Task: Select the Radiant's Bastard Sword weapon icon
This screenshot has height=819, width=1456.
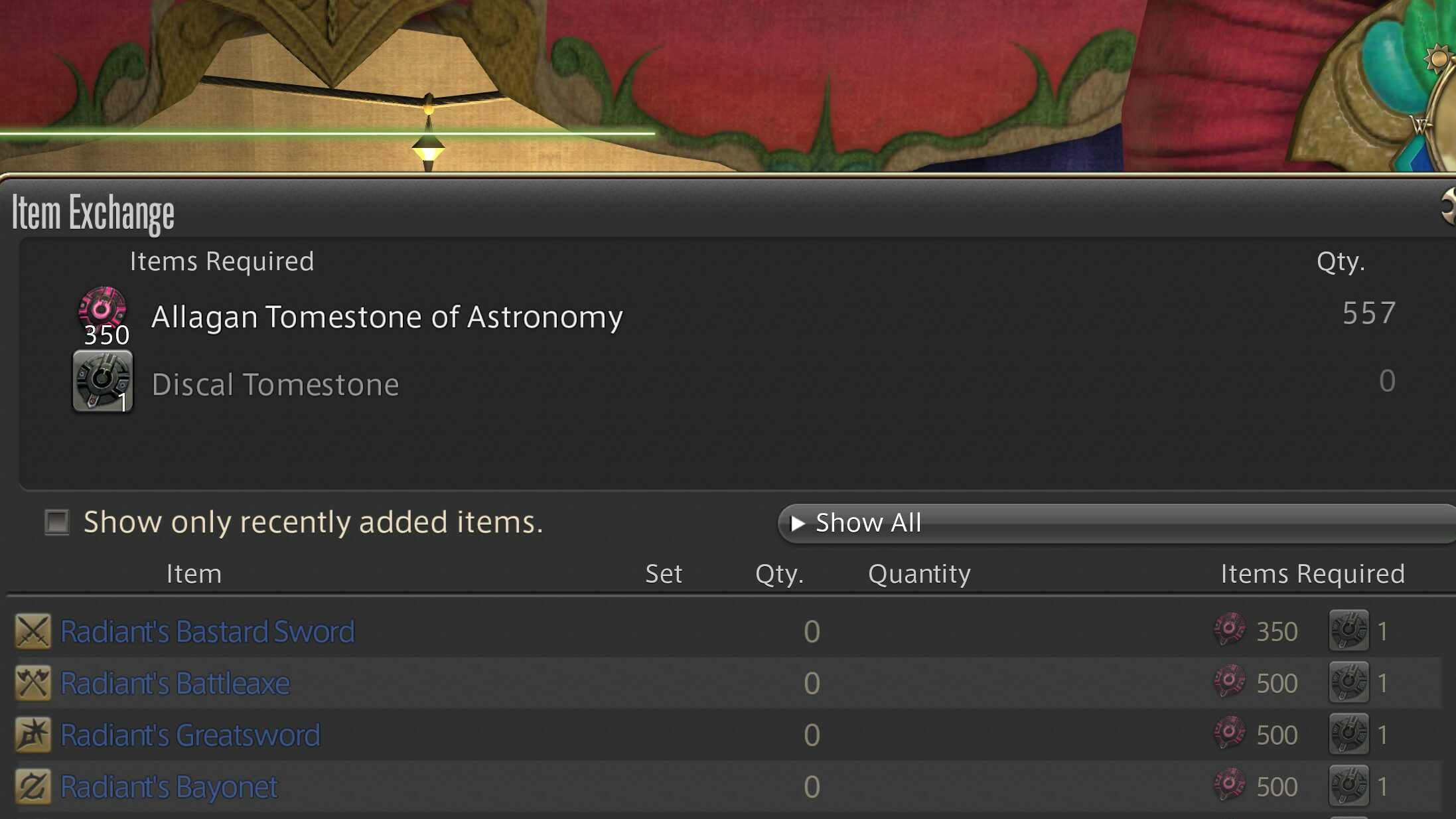Action: tap(32, 631)
